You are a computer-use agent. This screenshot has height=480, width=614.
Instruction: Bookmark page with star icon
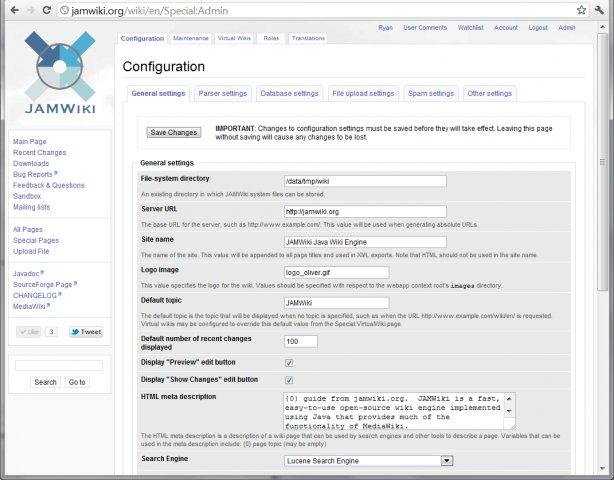(x=581, y=10)
